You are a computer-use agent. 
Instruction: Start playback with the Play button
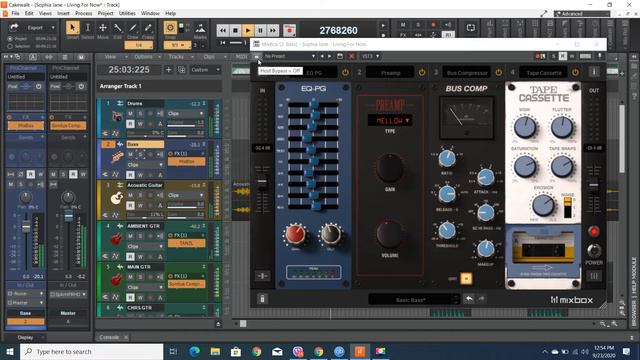[248, 30]
